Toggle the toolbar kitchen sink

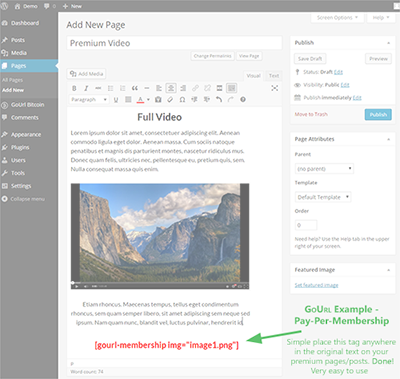click(231, 88)
